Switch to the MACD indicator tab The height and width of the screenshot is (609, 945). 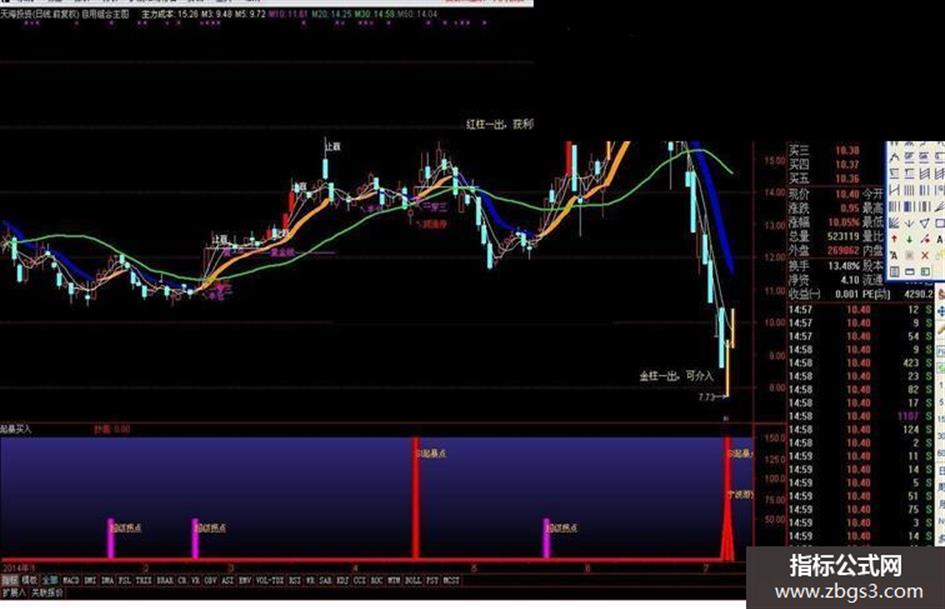(71, 580)
